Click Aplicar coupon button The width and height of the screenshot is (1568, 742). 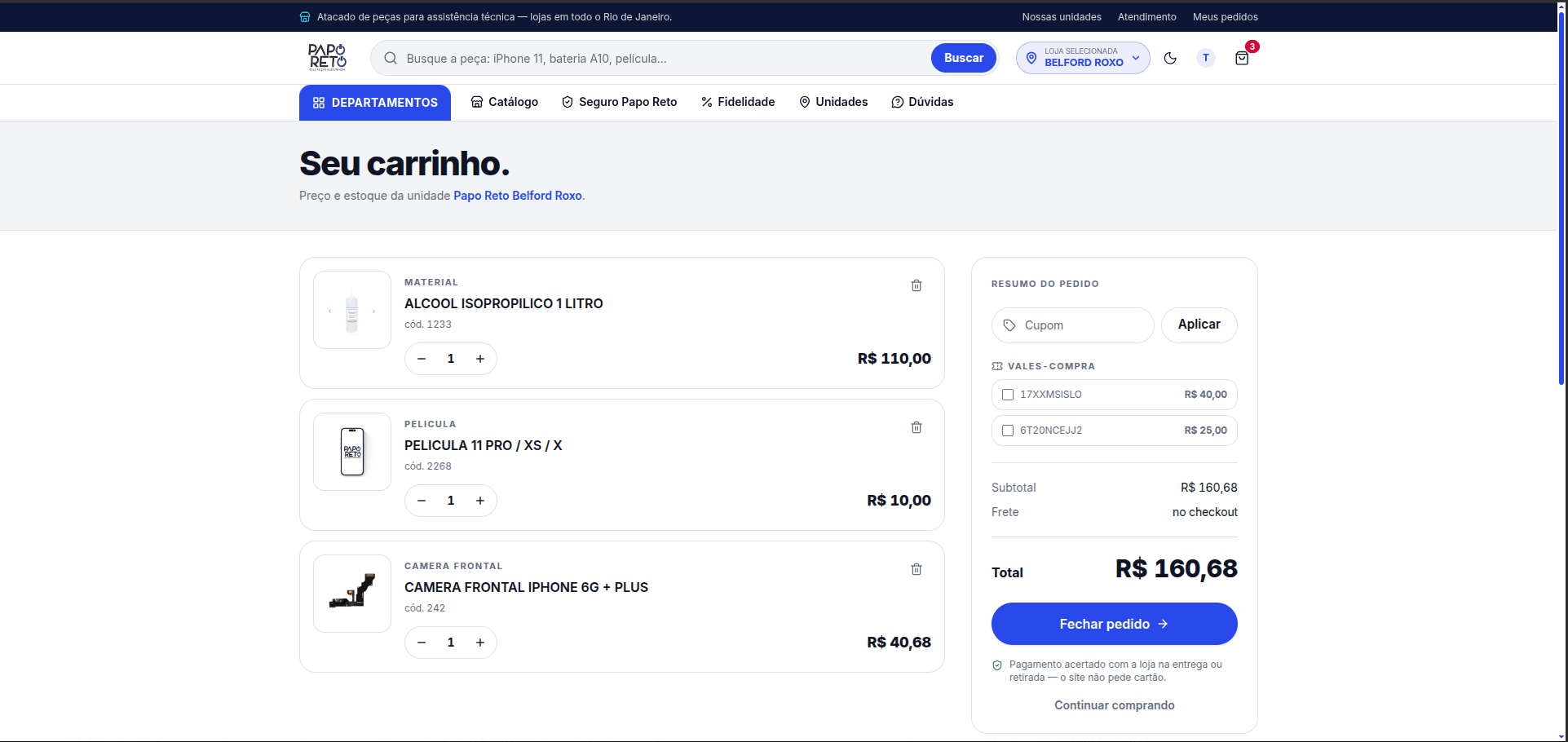click(x=1199, y=325)
